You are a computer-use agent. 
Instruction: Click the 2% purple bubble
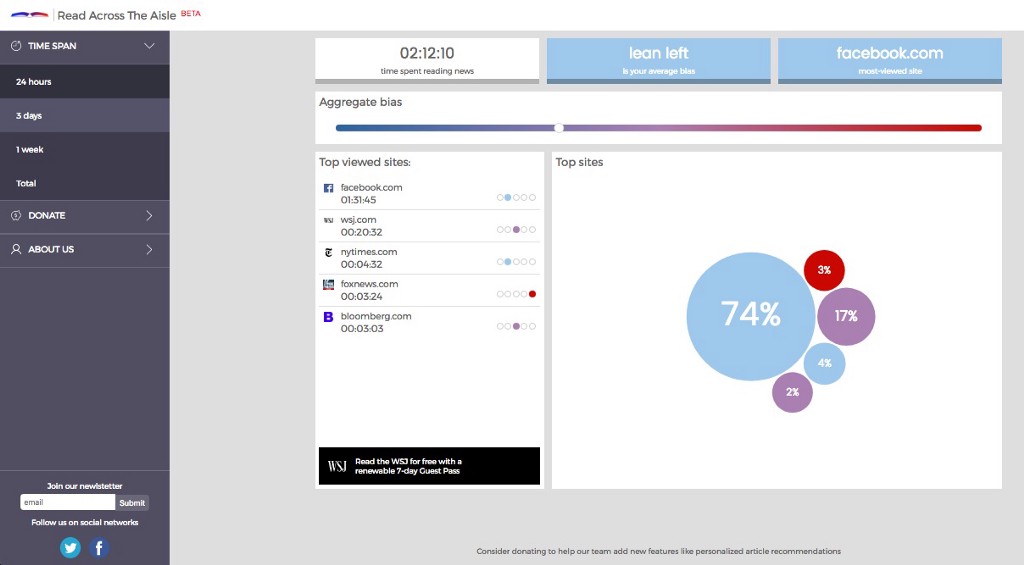coord(792,392)
